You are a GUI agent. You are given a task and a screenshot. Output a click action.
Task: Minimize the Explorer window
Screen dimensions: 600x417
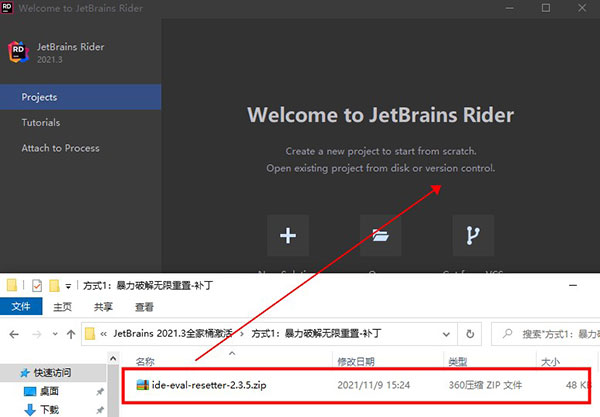tap(573, 285)
